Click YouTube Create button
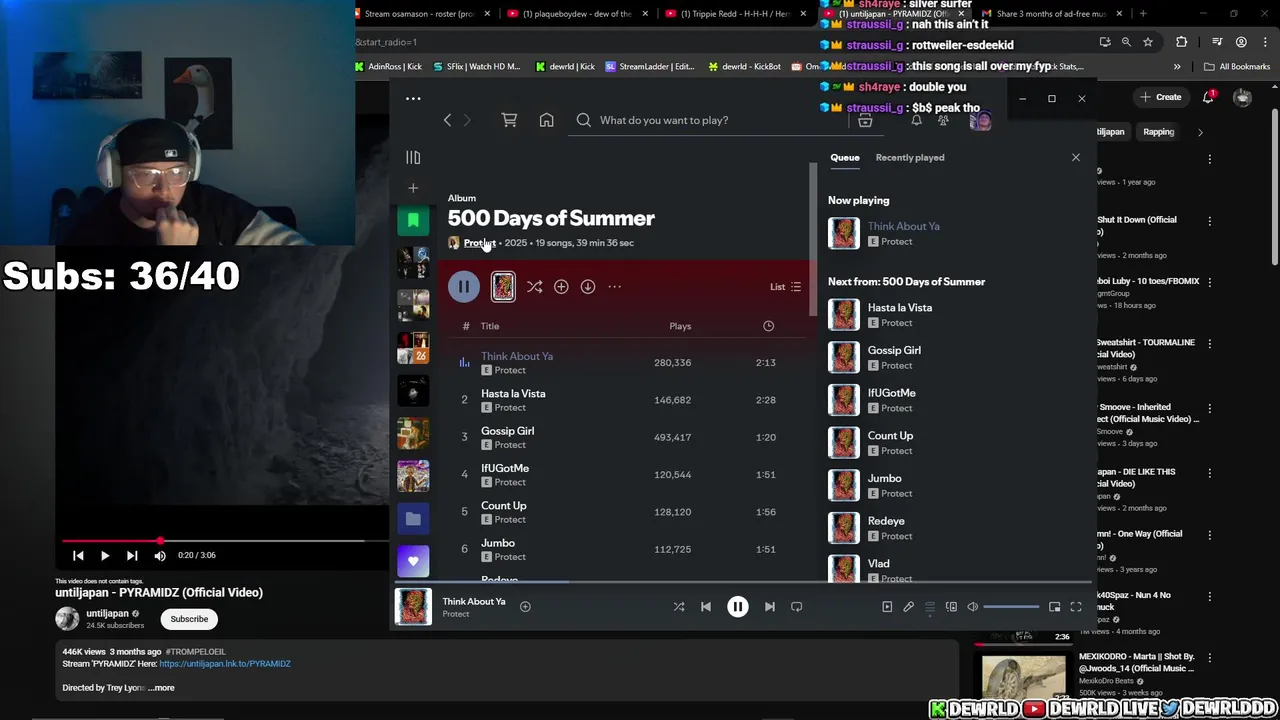This screenshot has height=720, width=1280. point(1161,97)
